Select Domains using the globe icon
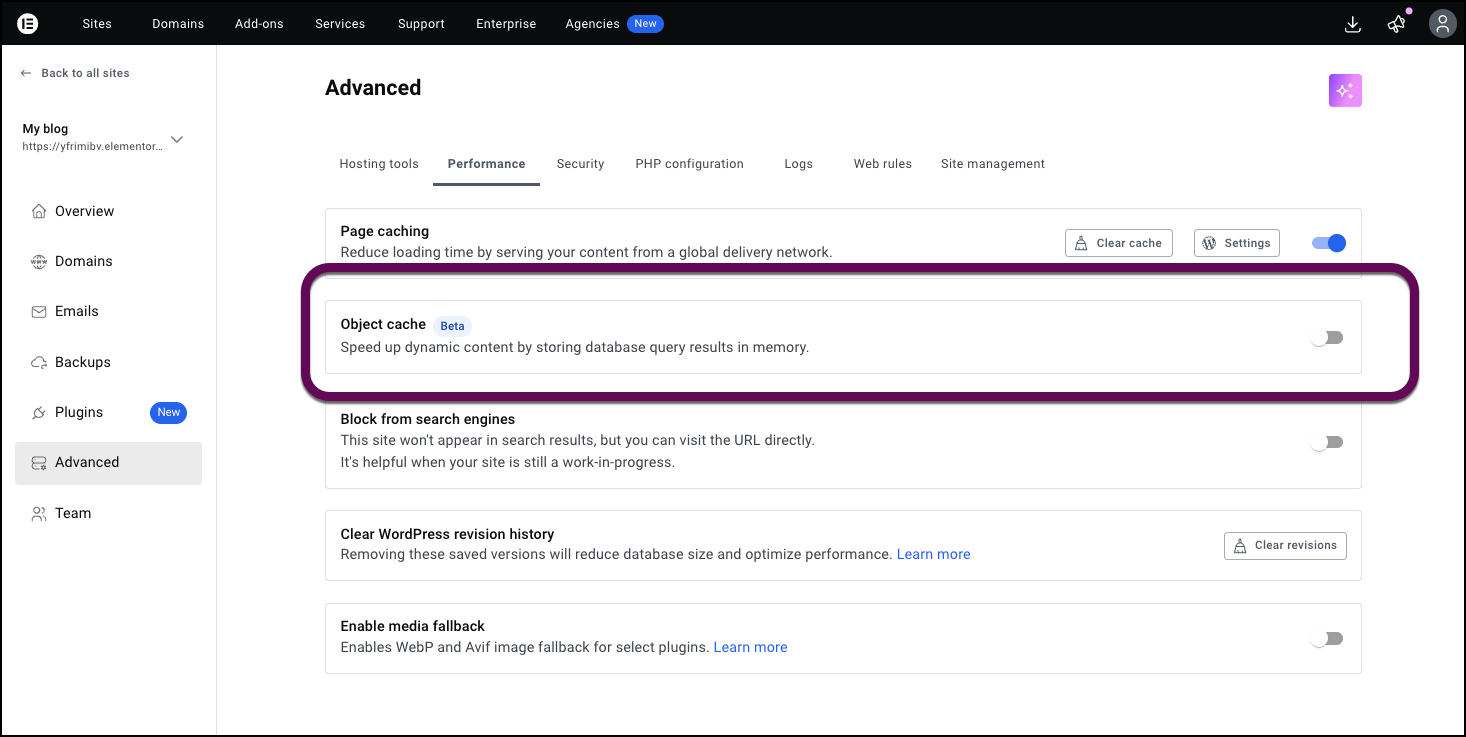1466x737 pixels. point(38,261)
